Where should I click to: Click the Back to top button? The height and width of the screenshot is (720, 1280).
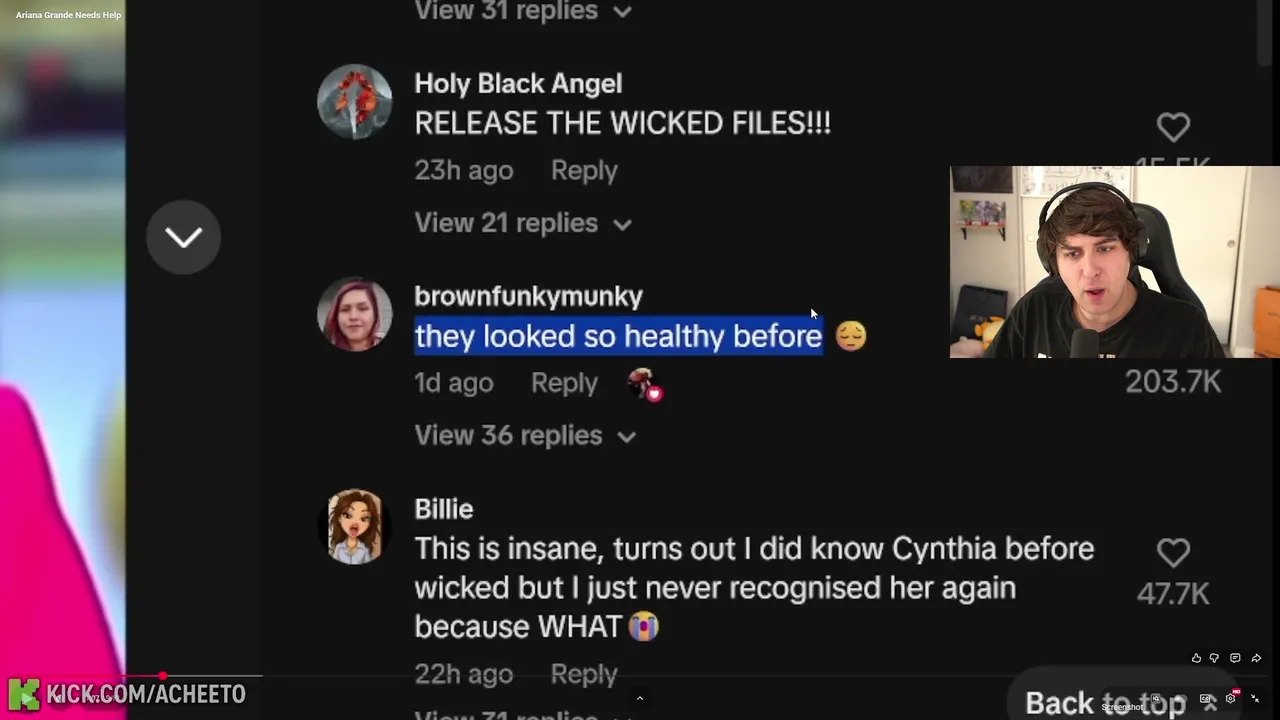(x=1120, y=703)
